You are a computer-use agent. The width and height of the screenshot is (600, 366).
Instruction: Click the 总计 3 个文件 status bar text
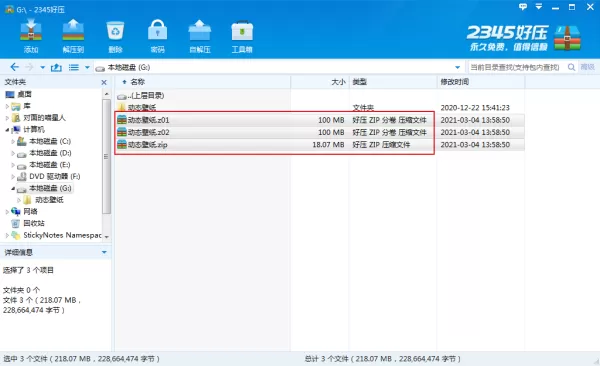tap(382, 359)
